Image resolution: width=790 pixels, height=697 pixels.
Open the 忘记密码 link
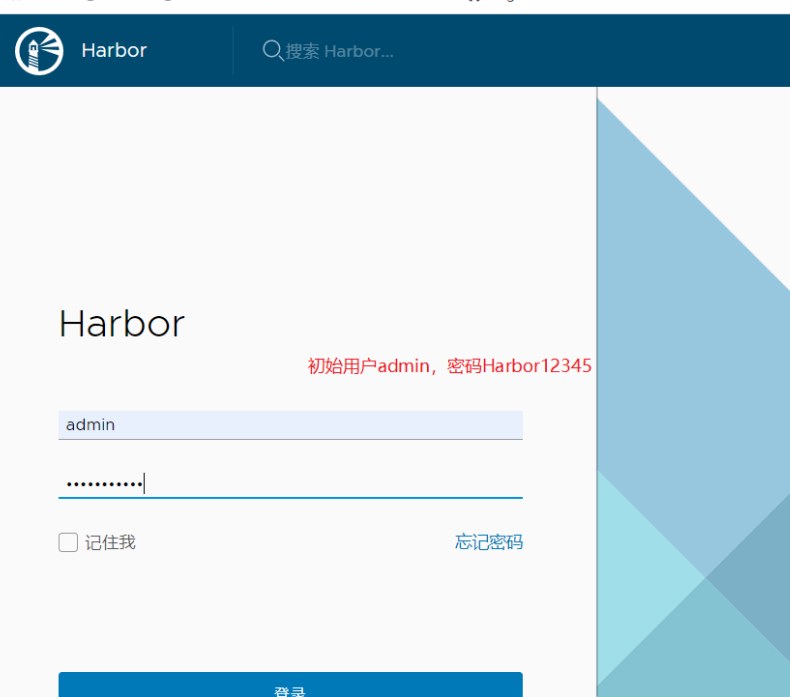coord(489,542)
